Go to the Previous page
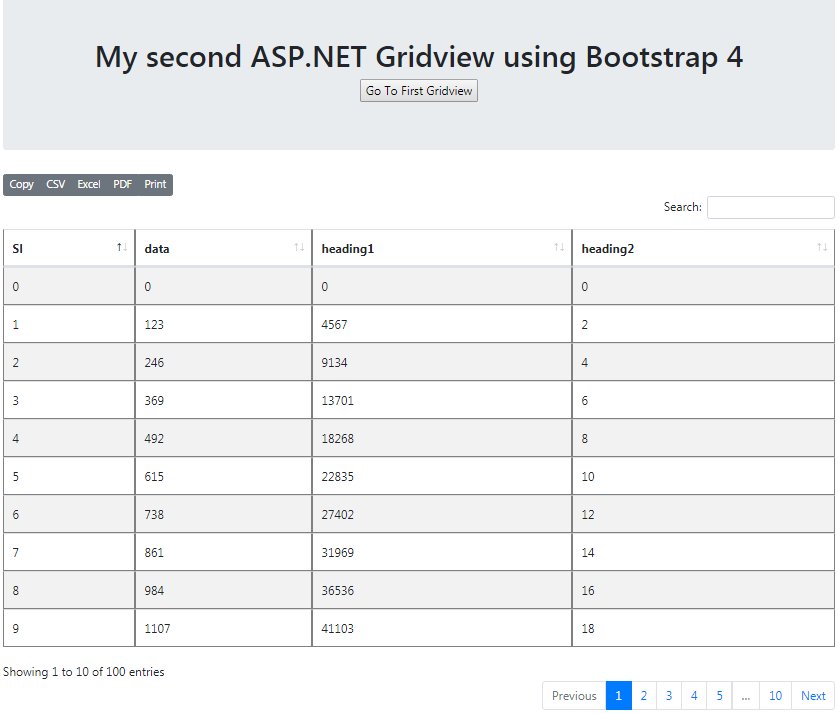The width and height of the screenshot is (839, 714). 574,696
